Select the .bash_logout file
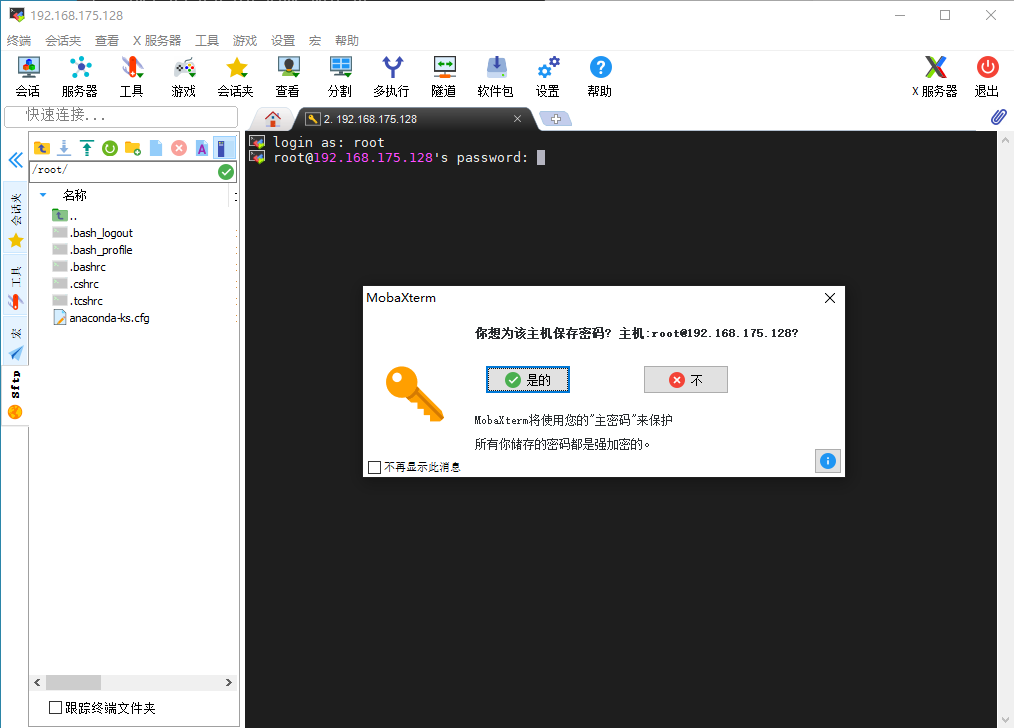Screen dimensions: 1014x728 (92, 233)
